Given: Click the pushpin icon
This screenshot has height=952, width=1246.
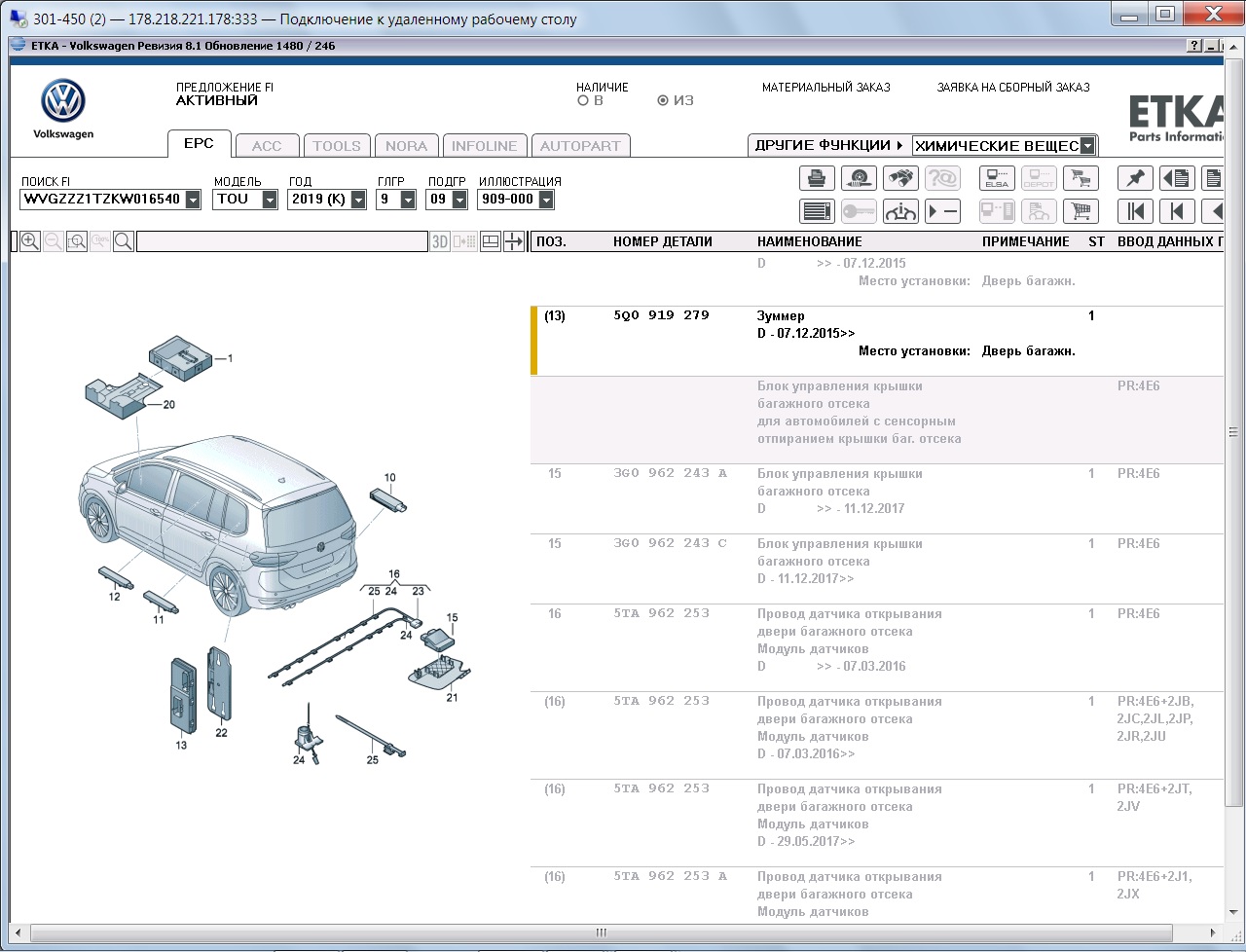Looking at the screenshot, I should coord(1135,178).
